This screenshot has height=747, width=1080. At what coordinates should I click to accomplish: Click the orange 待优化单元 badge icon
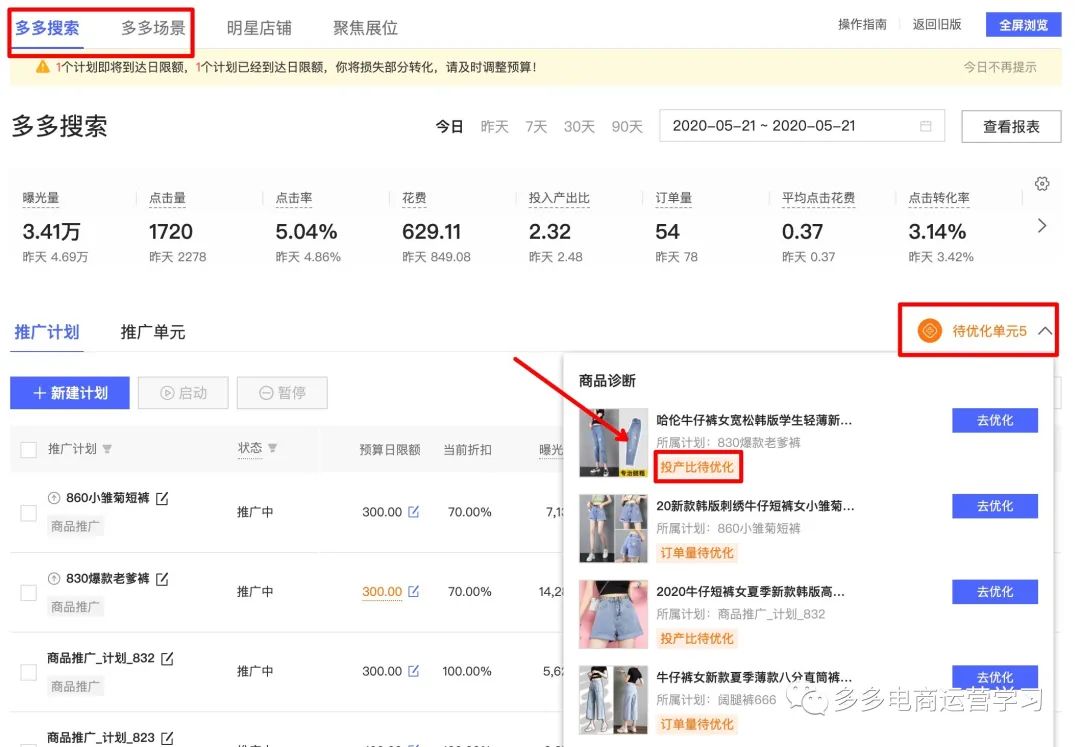(929, 331)
